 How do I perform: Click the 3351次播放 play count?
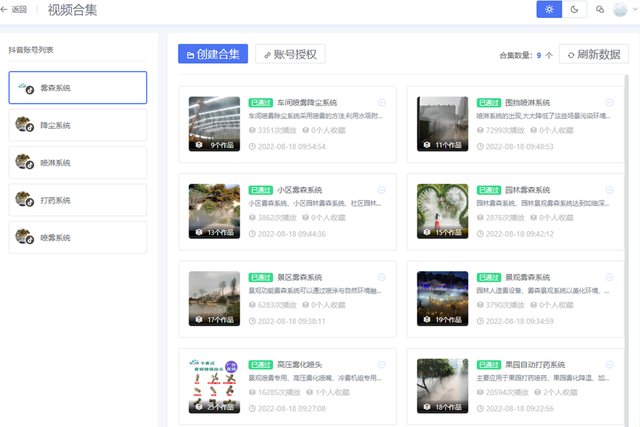click(x=273, y=130)
